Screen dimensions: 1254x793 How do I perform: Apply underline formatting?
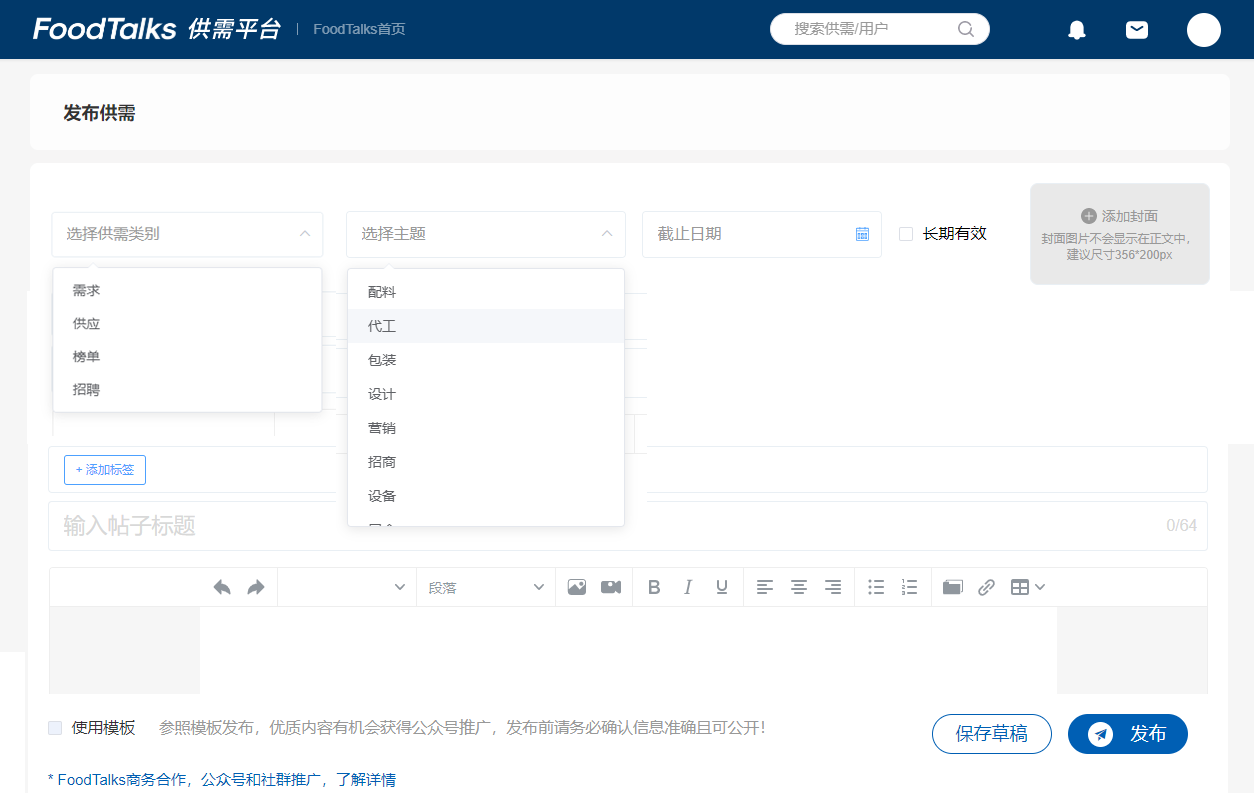tap(721, 587)
